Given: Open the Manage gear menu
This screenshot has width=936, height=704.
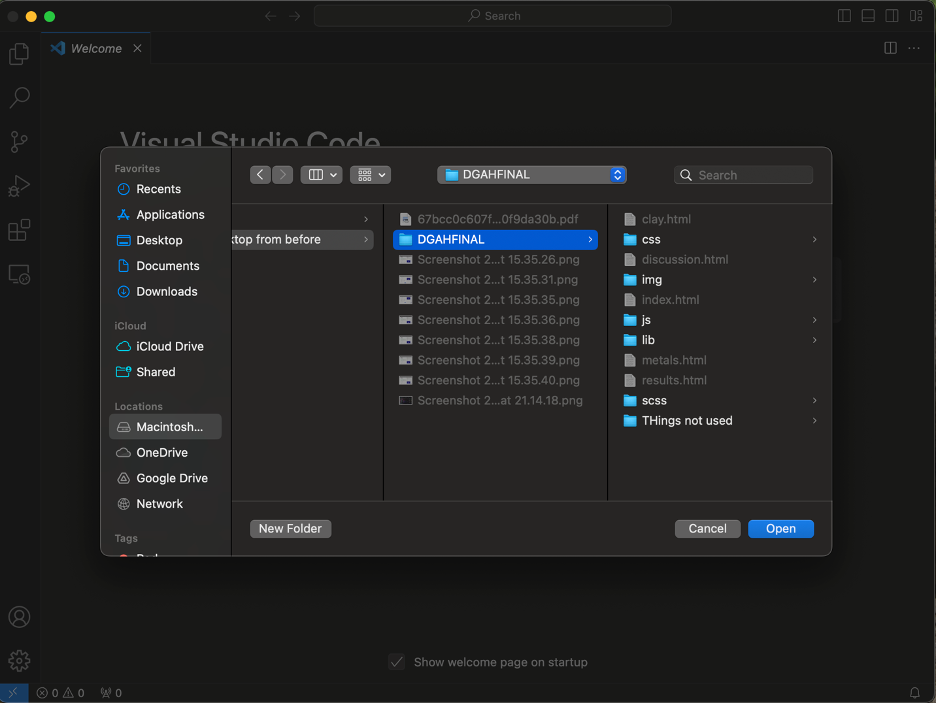Looking at the screenshot, I should pos(19,660).
